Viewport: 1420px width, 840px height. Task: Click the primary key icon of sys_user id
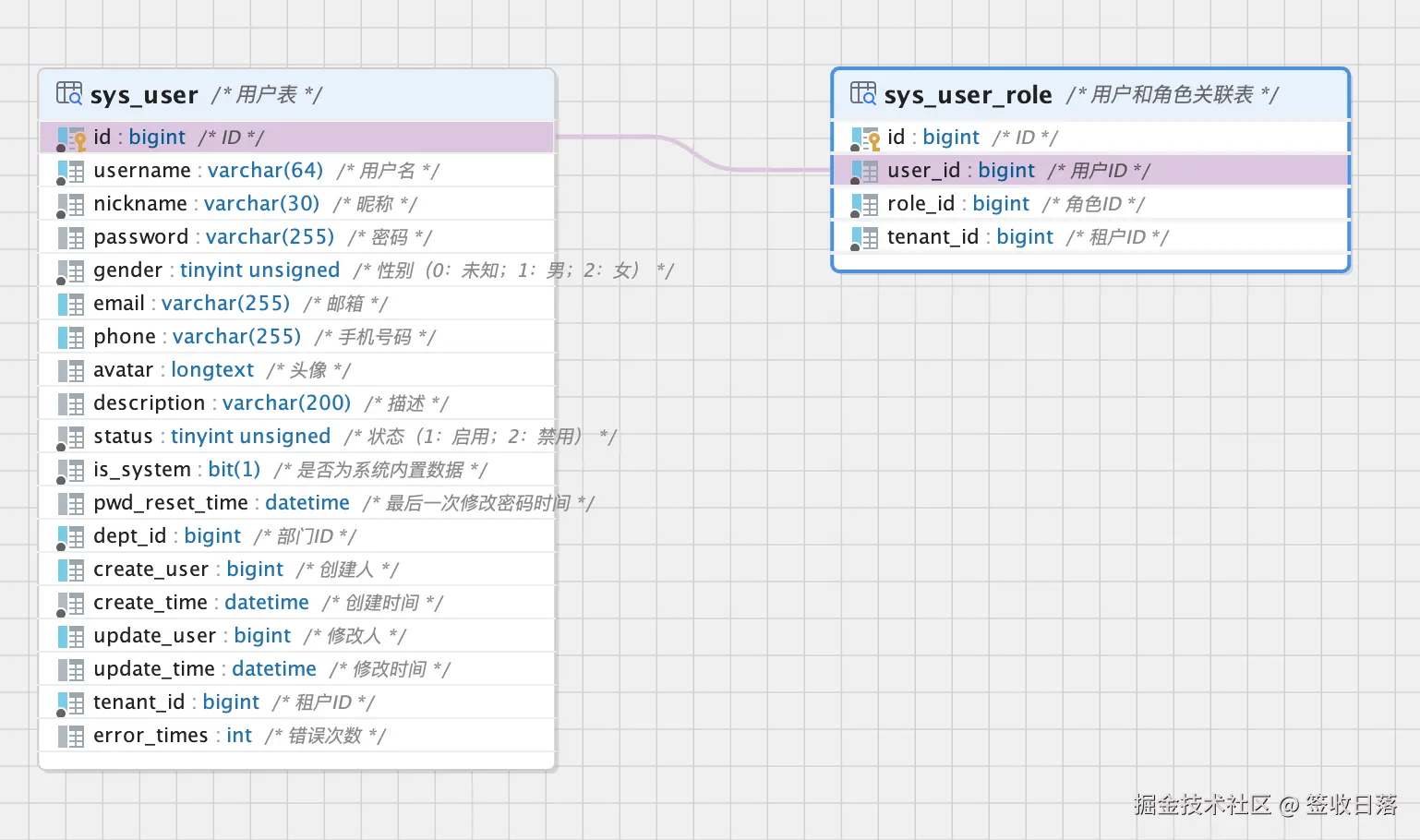(71, 138)
